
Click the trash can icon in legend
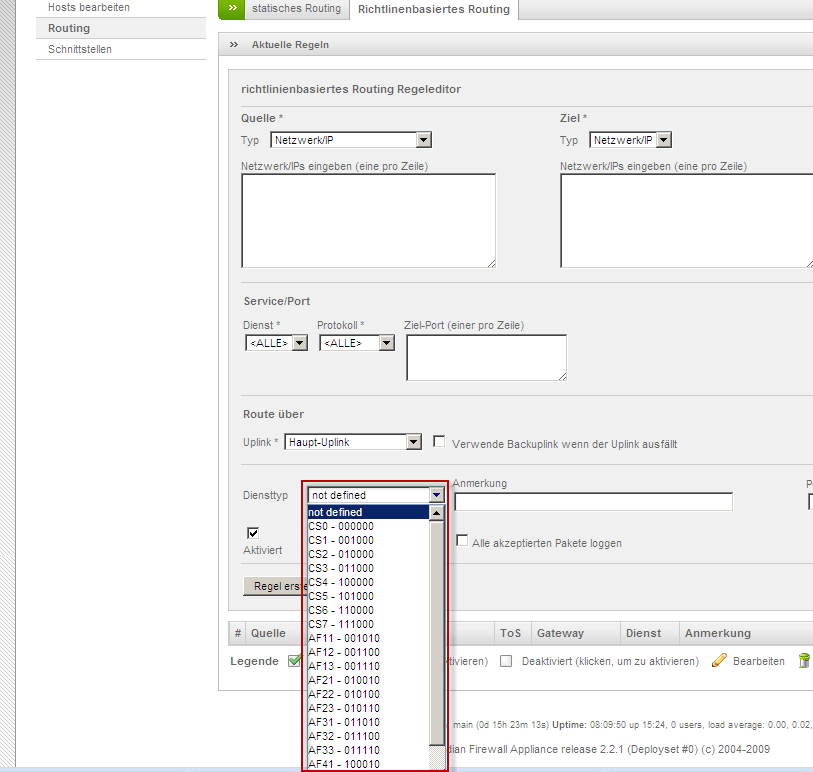coord(803,661)
